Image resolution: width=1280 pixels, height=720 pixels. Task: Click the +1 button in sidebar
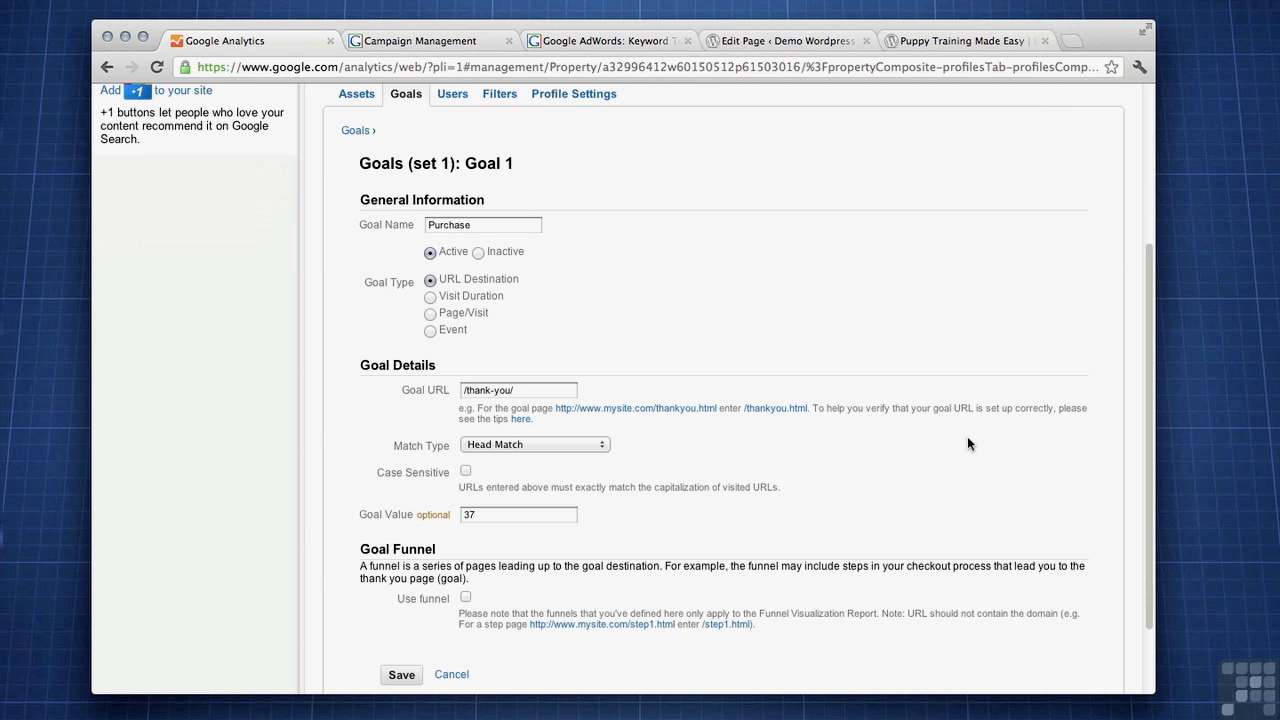click(137, 91)
